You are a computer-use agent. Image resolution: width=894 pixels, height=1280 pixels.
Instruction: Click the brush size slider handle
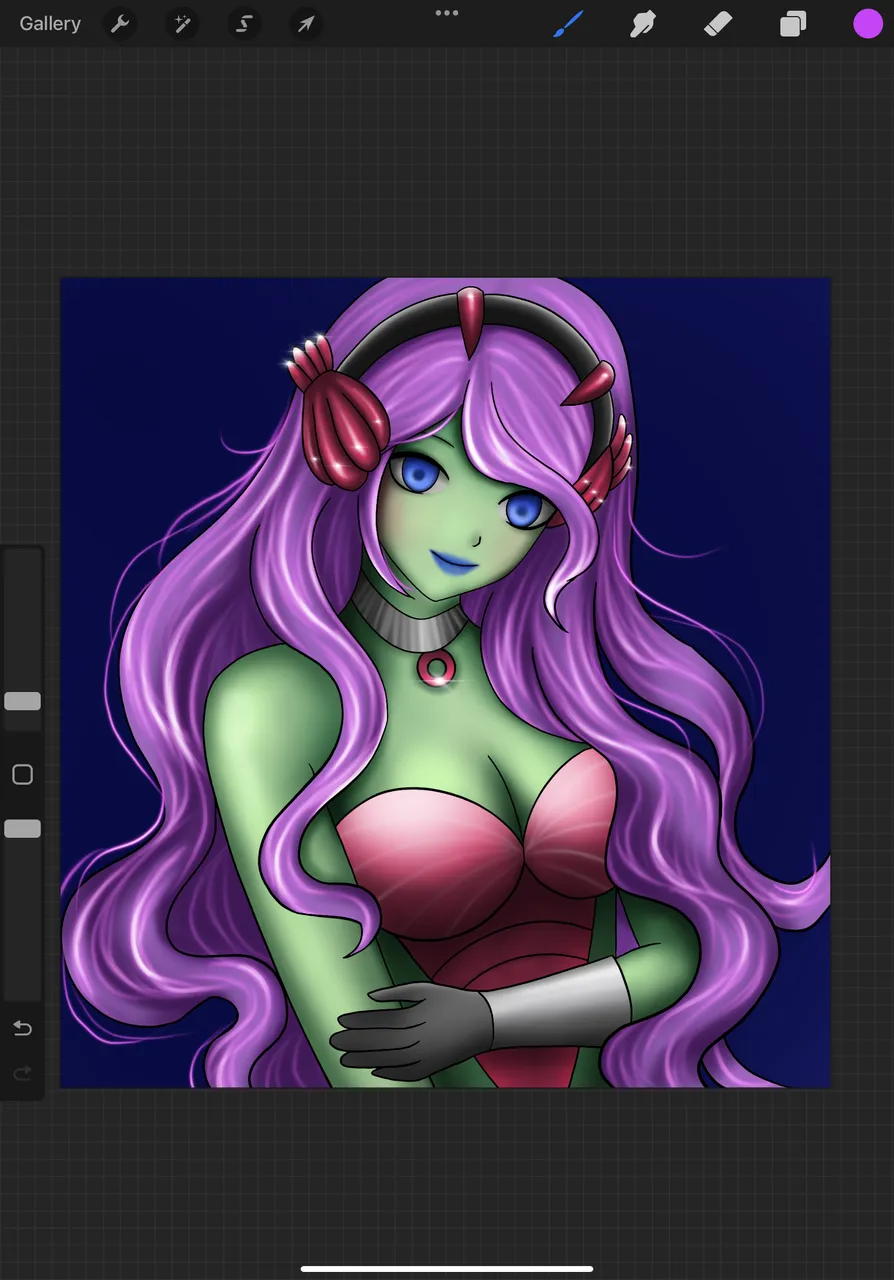coord(22,701)
